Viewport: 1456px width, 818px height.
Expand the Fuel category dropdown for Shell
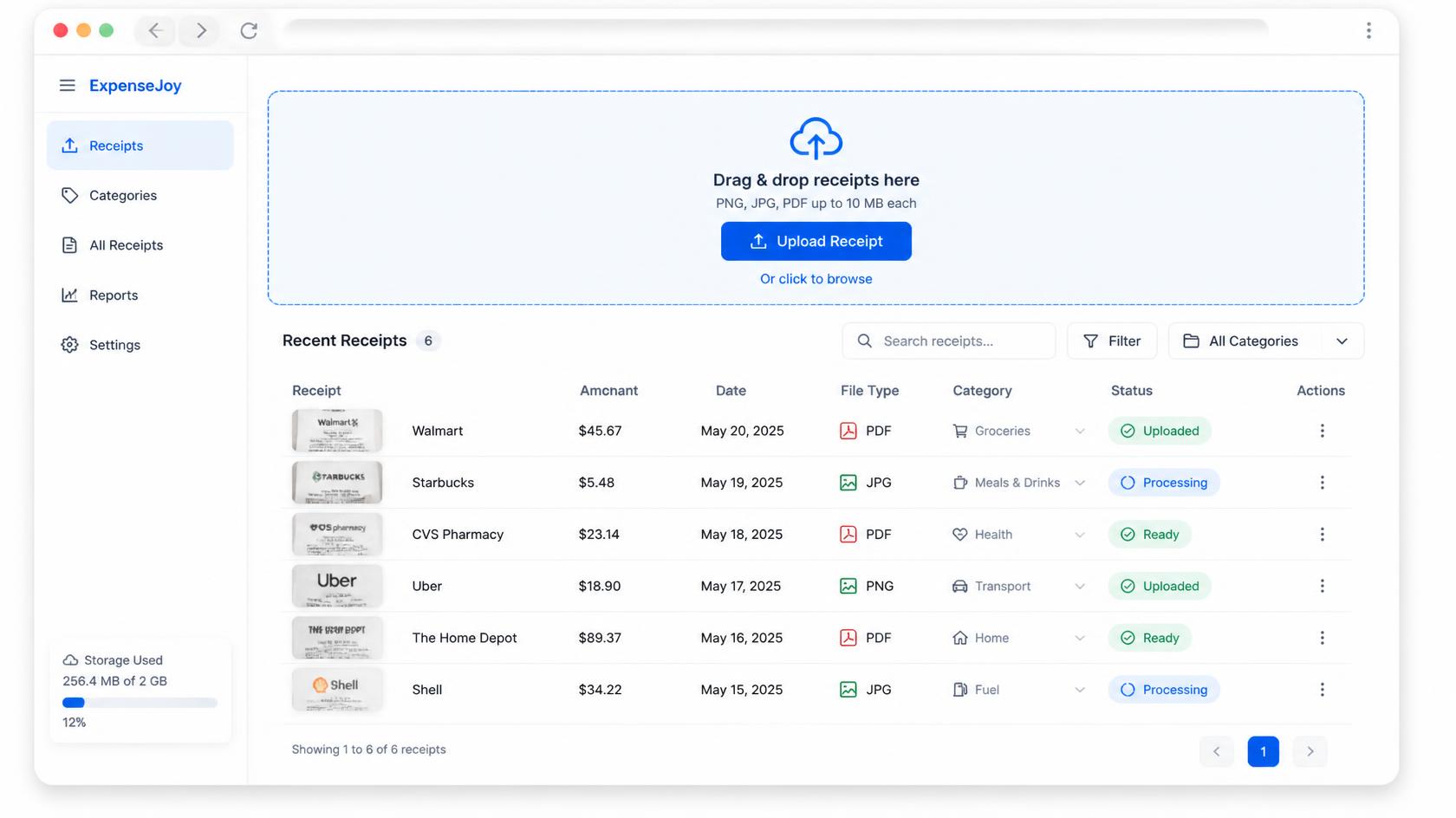tap(1080, 690)
